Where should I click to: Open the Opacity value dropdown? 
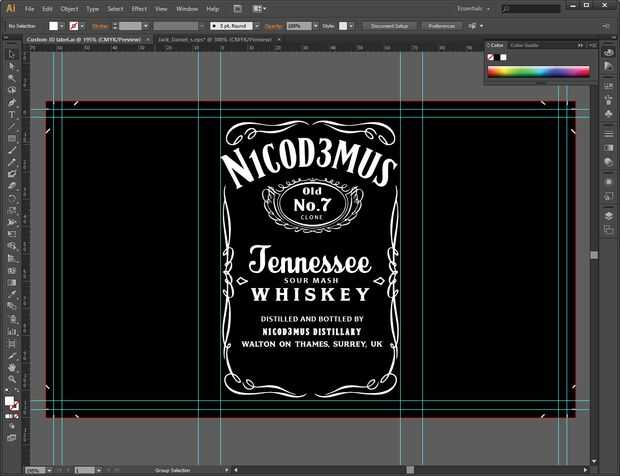[316, 26]
